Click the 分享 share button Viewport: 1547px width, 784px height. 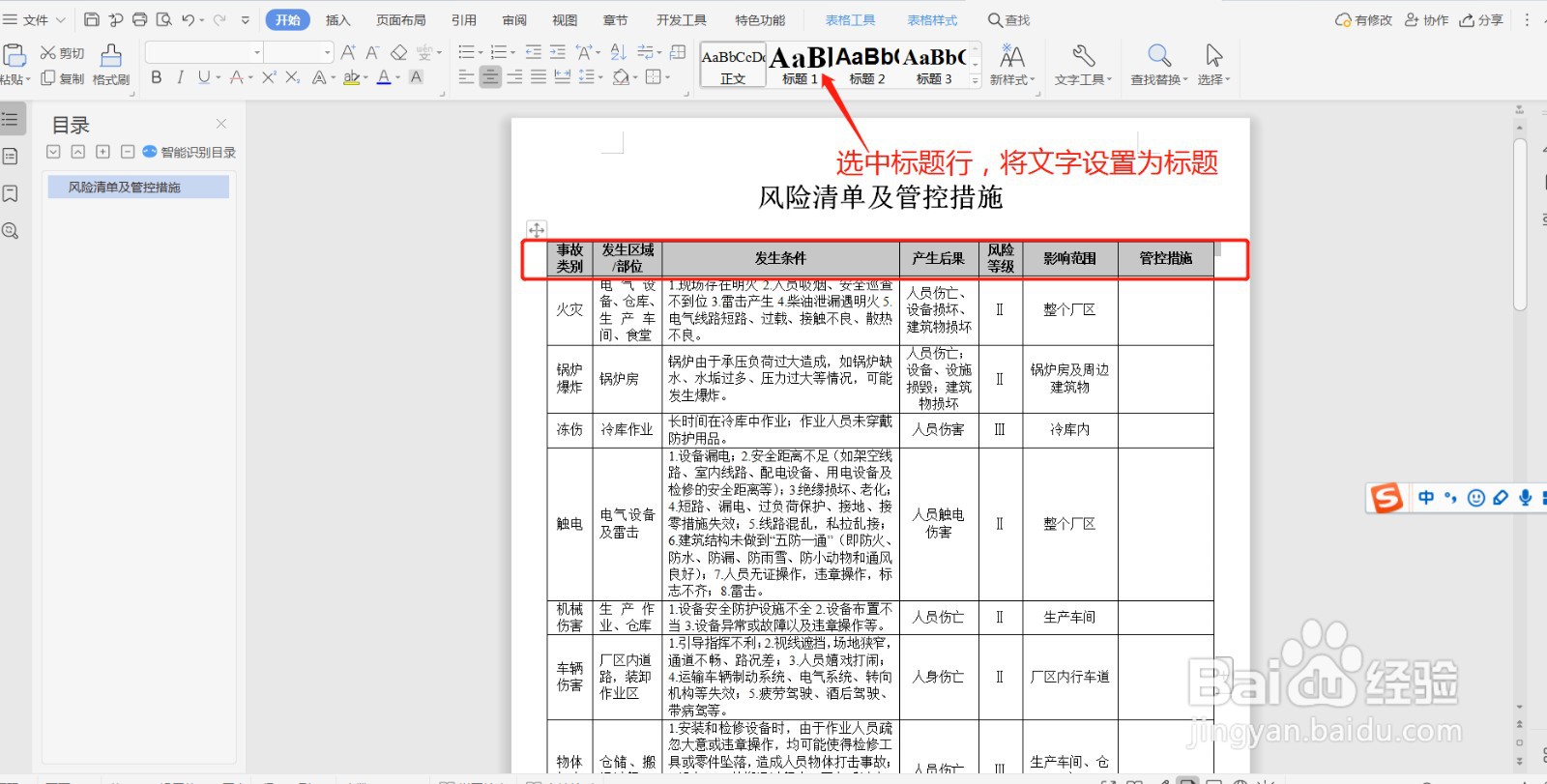1481,19
